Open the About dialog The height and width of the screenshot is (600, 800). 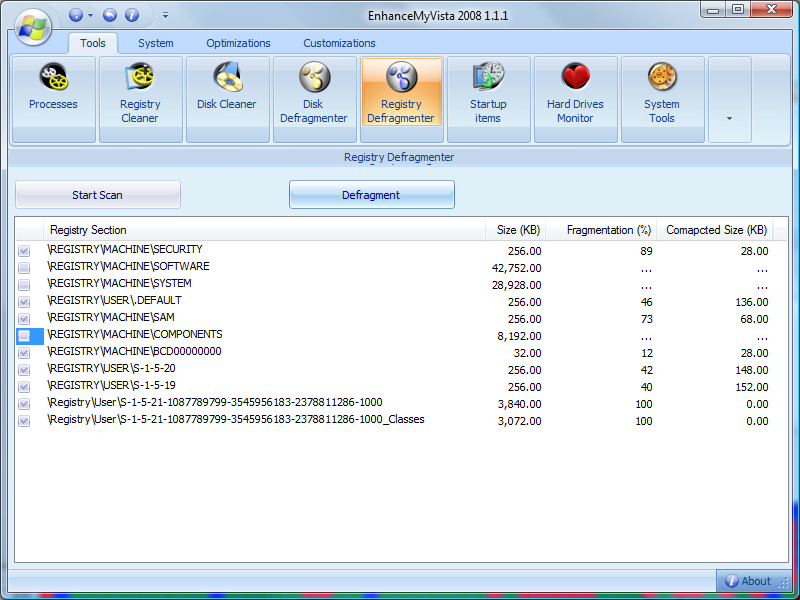pyautogui.click(x=748, y=581)
